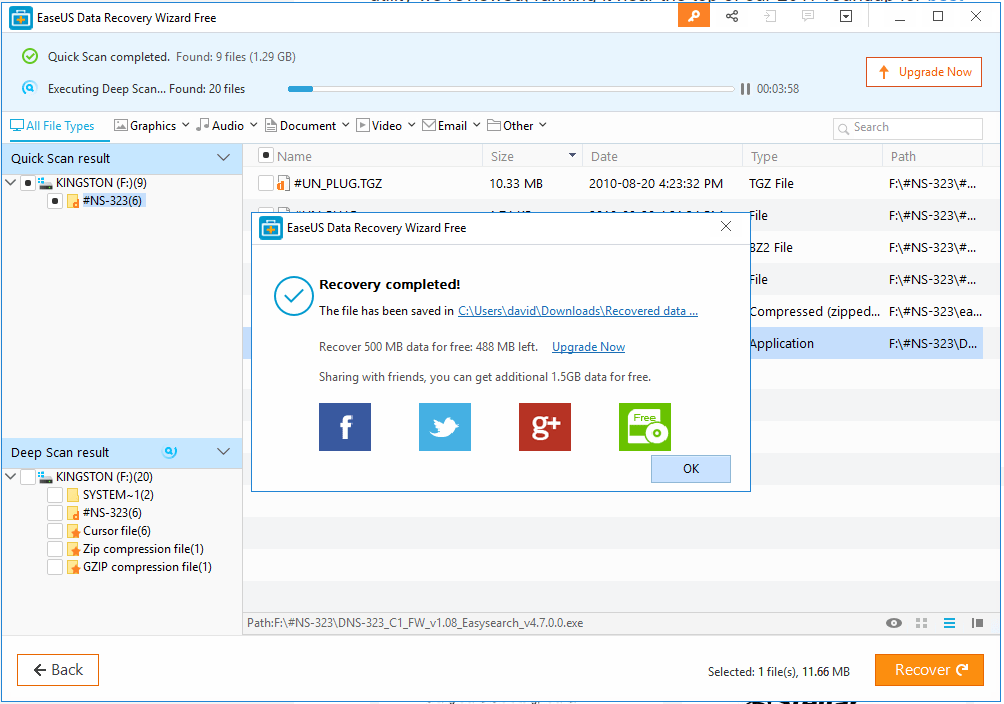Click Upgrade Now link in dialog

(588, 347)
